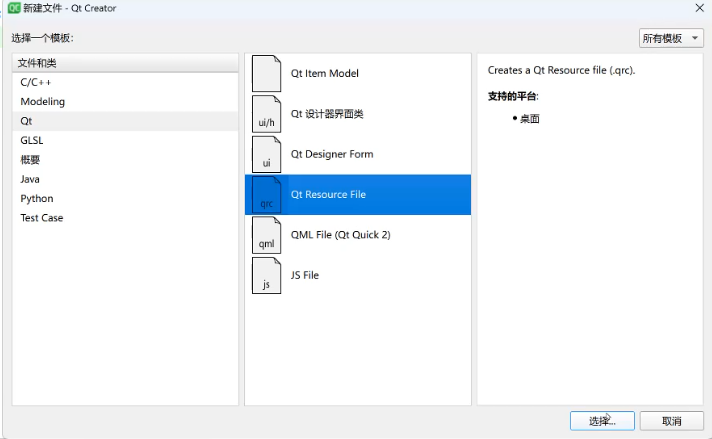Click the Qt Item Model file icon
712x439 pixels.
[267, 74]
